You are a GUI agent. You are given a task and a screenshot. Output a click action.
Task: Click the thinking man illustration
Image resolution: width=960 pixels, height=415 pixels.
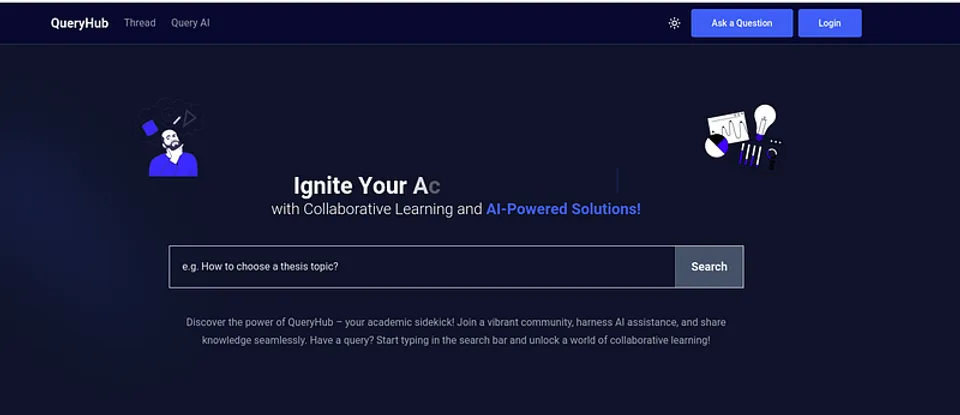pos(171,138)
